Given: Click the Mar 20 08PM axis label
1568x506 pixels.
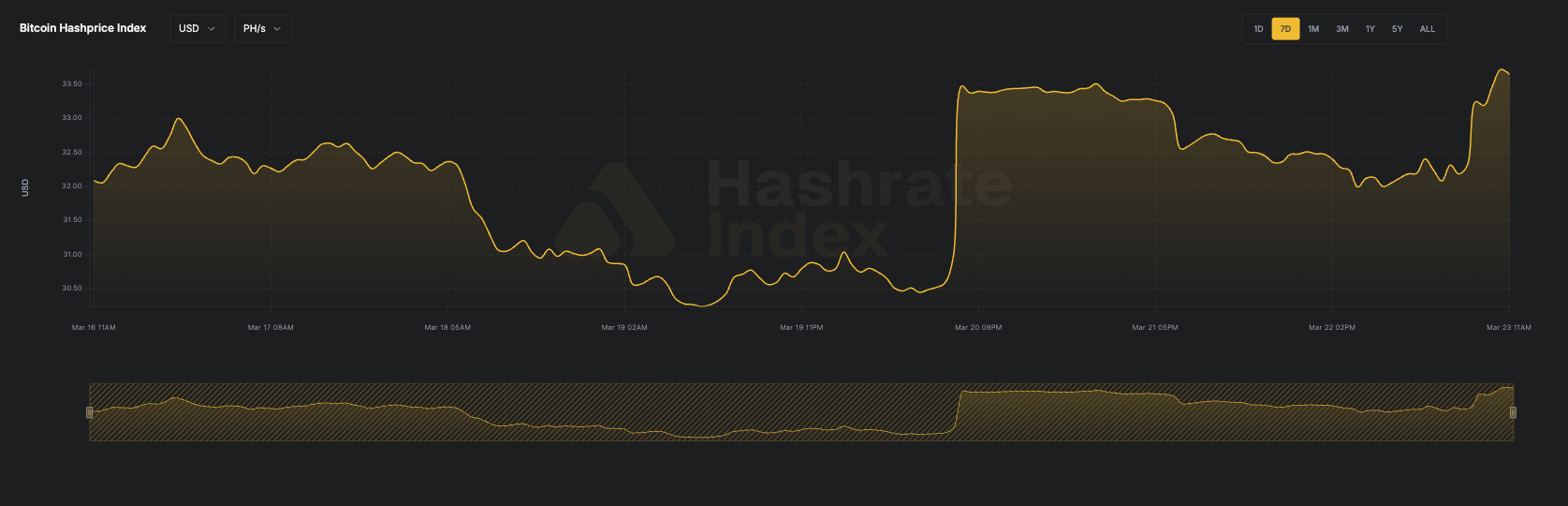Looking at the screenshot, I should pos(978,327).
